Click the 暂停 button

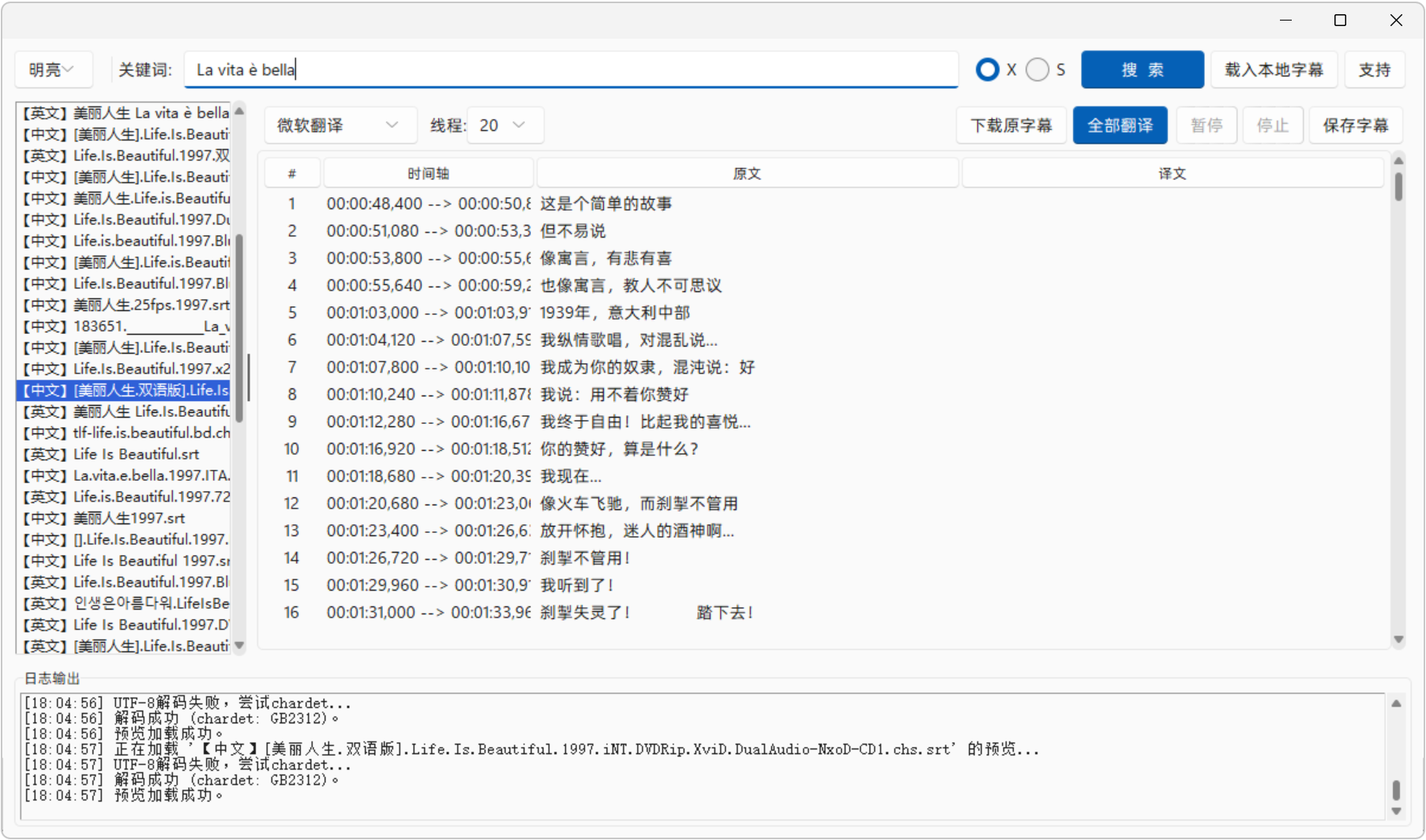tap(1206, 126)
